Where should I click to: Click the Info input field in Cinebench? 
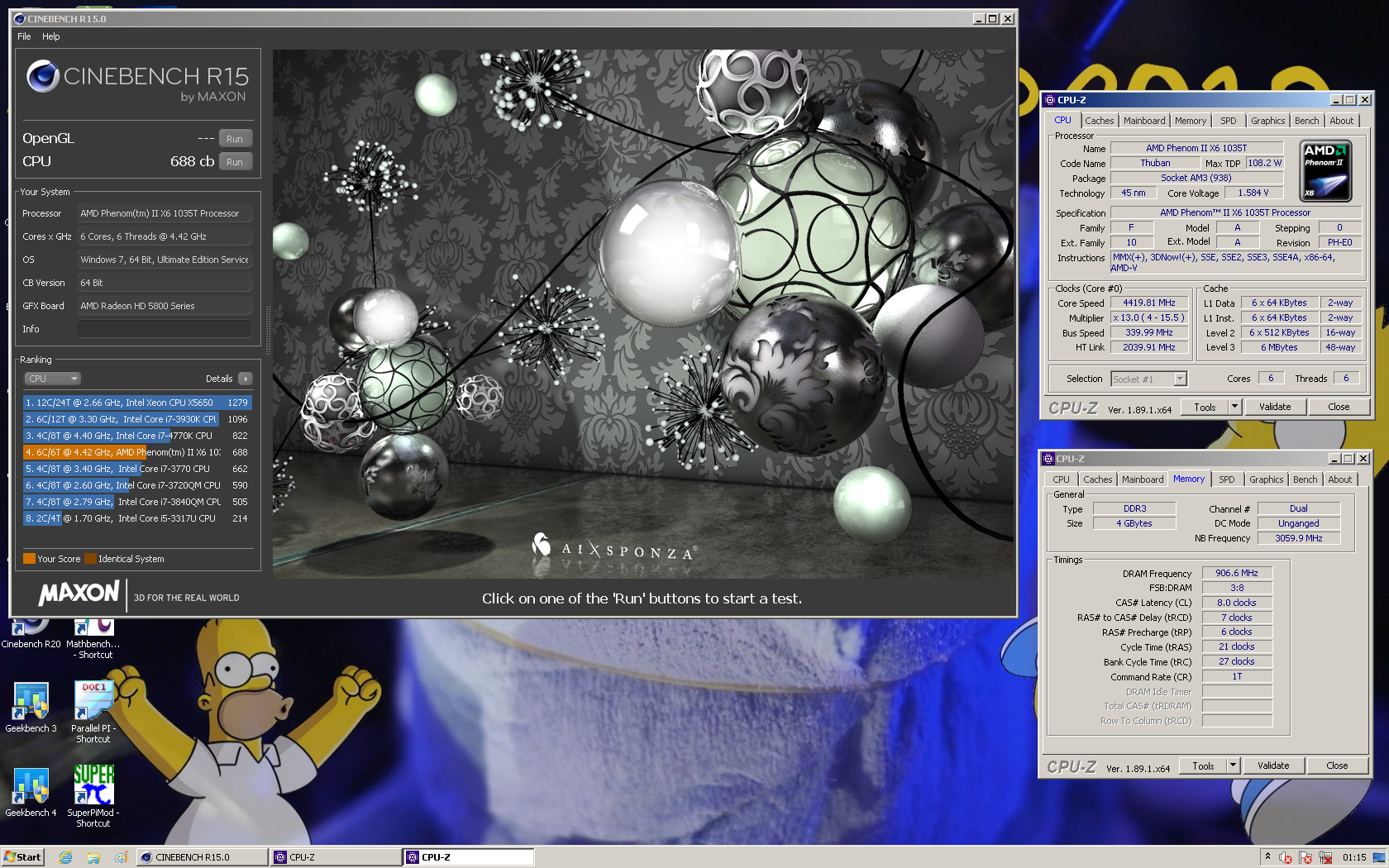click(x=165, y=329)
